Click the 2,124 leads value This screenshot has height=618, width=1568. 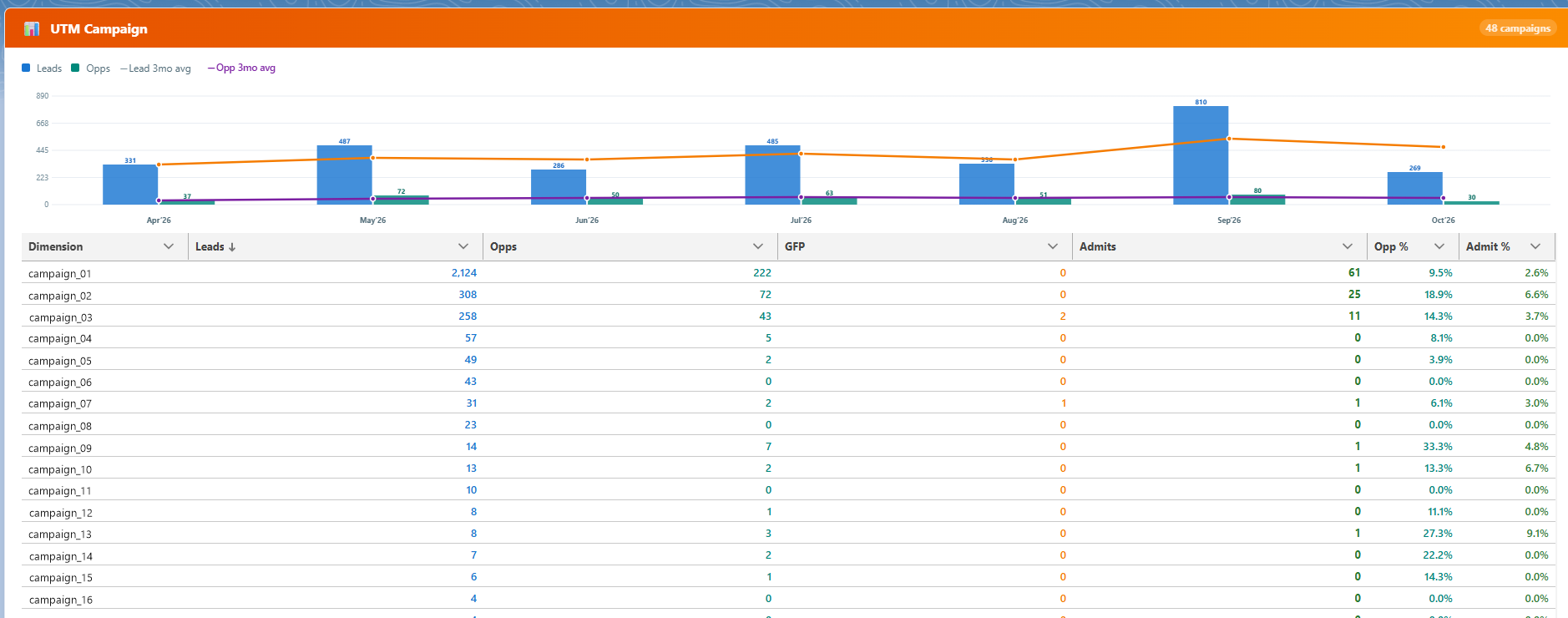464,273
